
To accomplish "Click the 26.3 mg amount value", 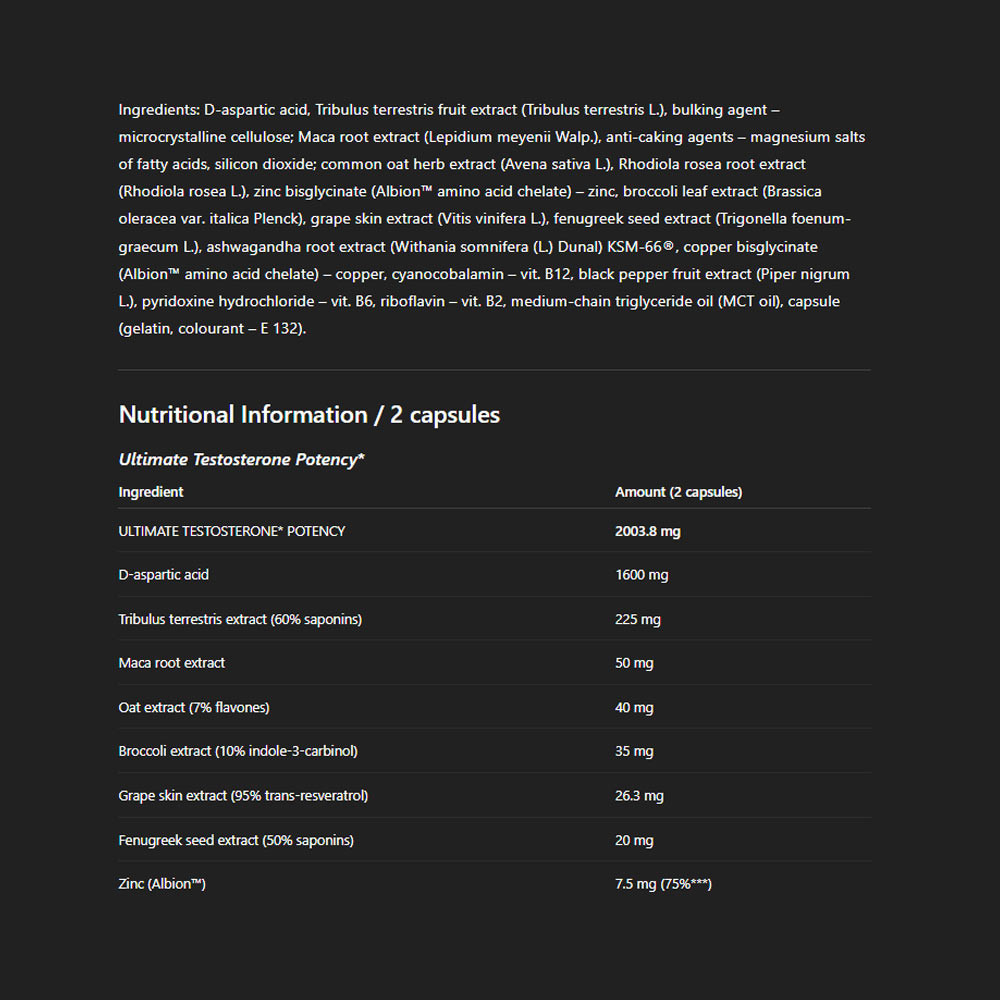I will click(x=639, y=796).
